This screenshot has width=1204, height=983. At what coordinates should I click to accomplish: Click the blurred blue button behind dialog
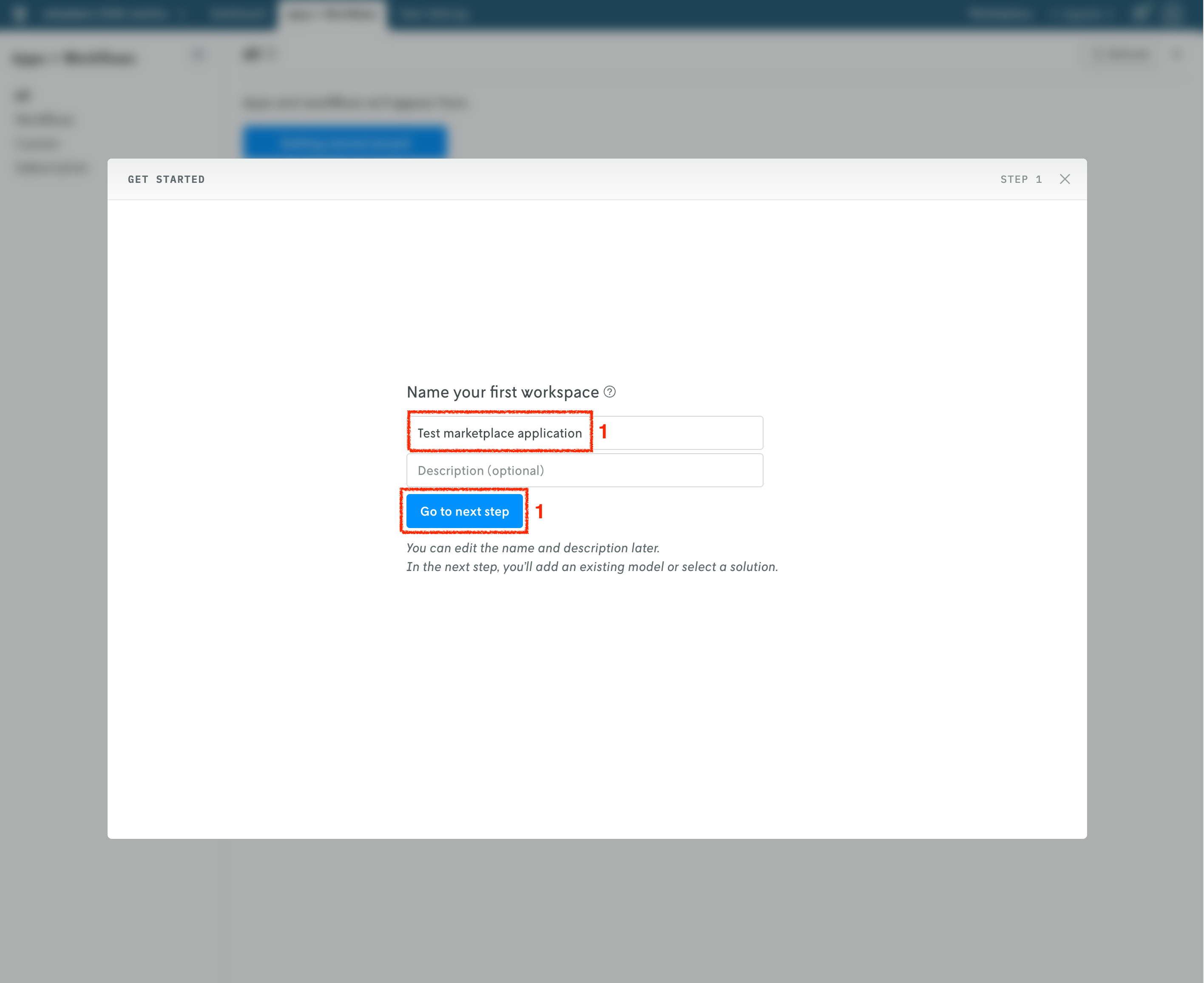coord(345,143)
